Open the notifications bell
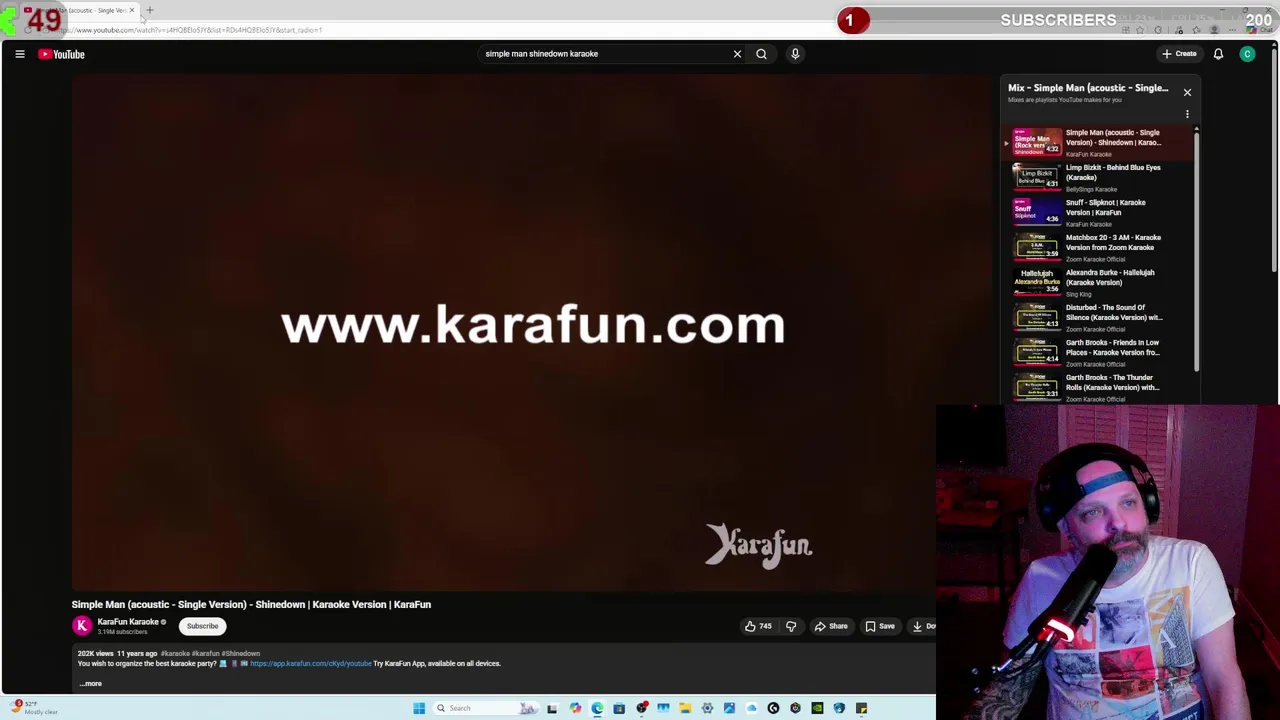This screenshot has width=1280, height=720. (x=1218, y=54)
